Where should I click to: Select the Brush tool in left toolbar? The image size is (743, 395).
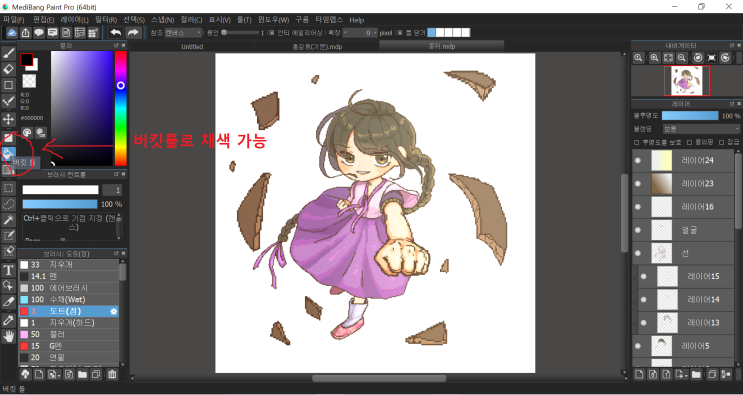pos(8,54)
